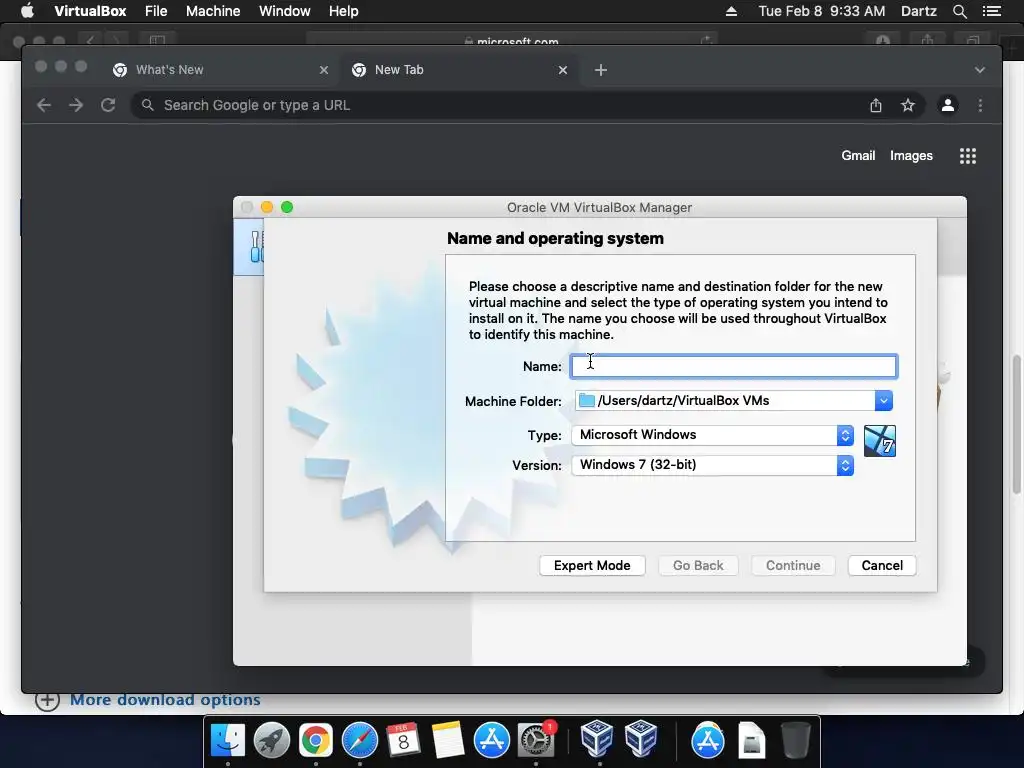Reload the Chrome page
The image size is (1024, 768).
(108, 105)
